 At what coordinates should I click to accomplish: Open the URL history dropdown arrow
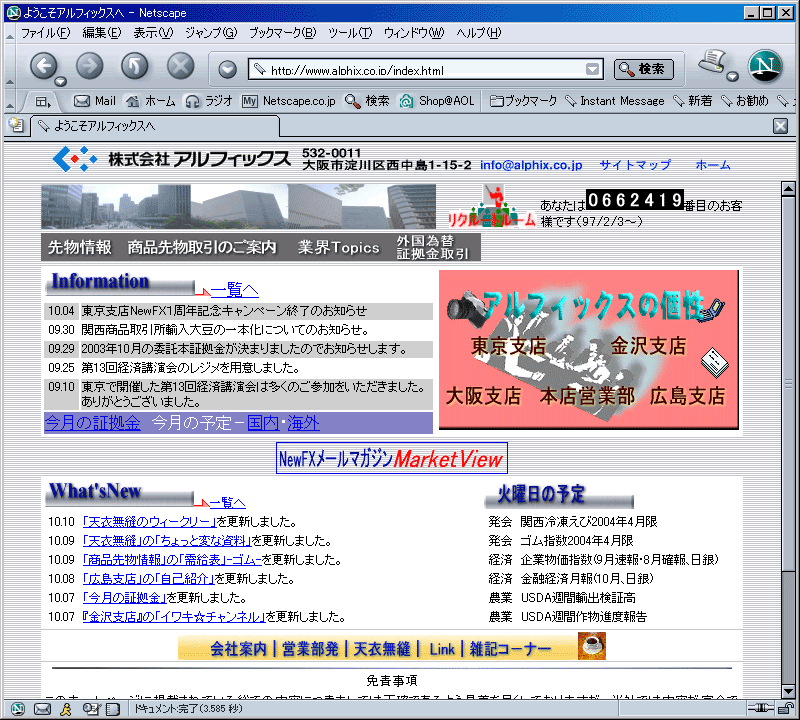(592, 69)
